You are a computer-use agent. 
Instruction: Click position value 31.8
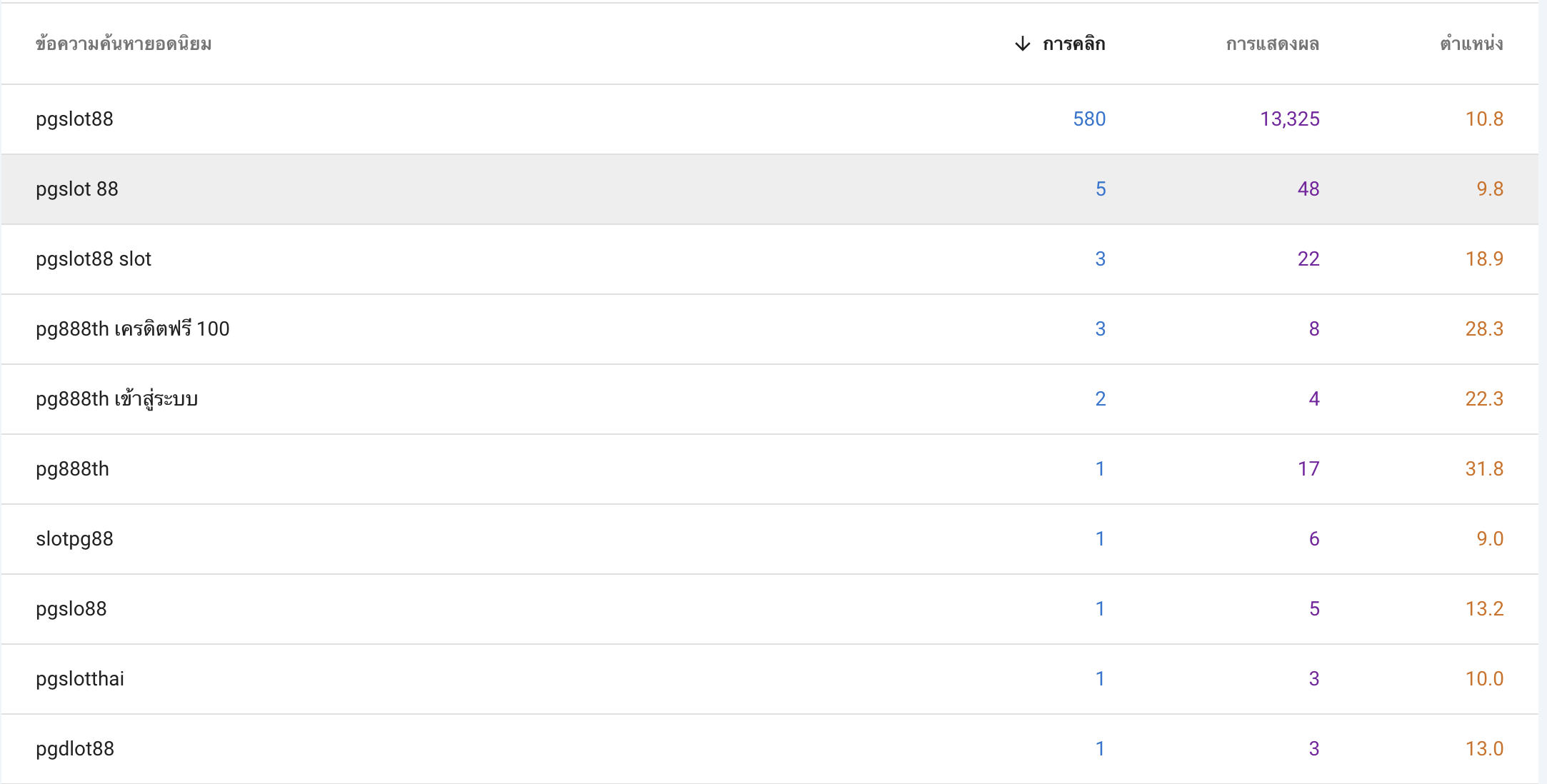[1484, 469]
